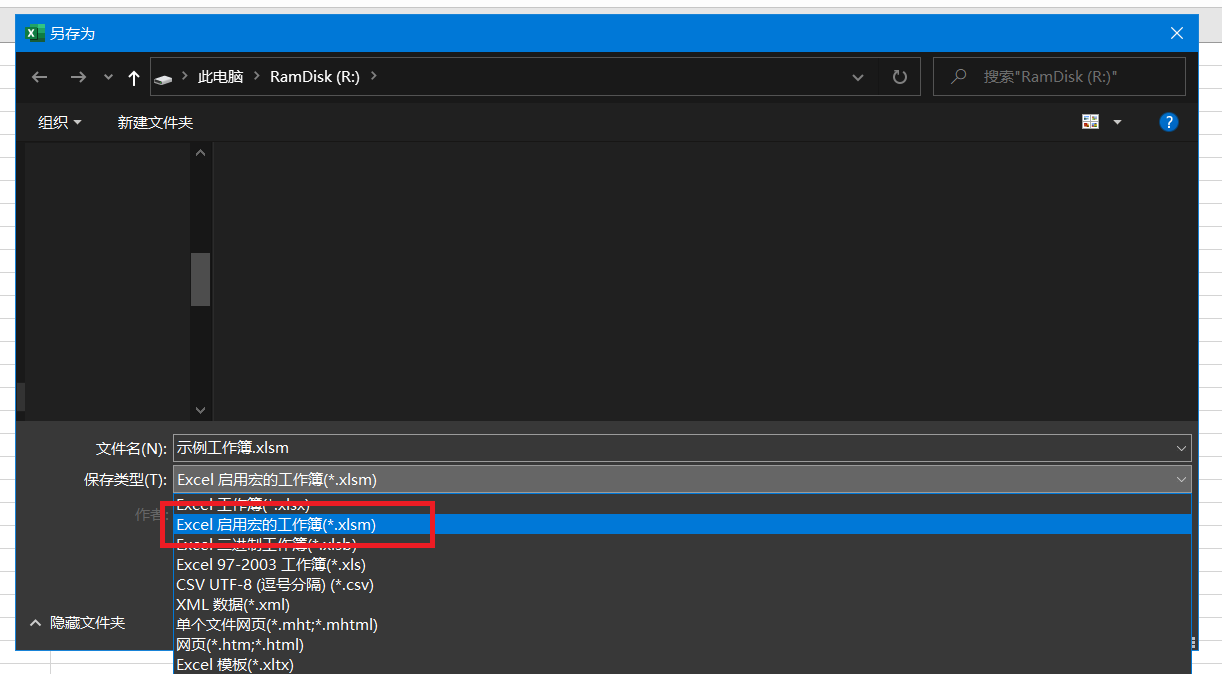Click the search RamDisk (R:) box
This screenshot has width=1222, height=674.
pos(1059,76)
